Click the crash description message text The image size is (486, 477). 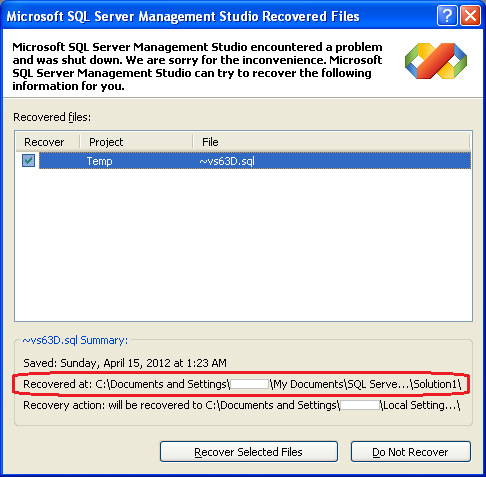(x=197, y=66)
